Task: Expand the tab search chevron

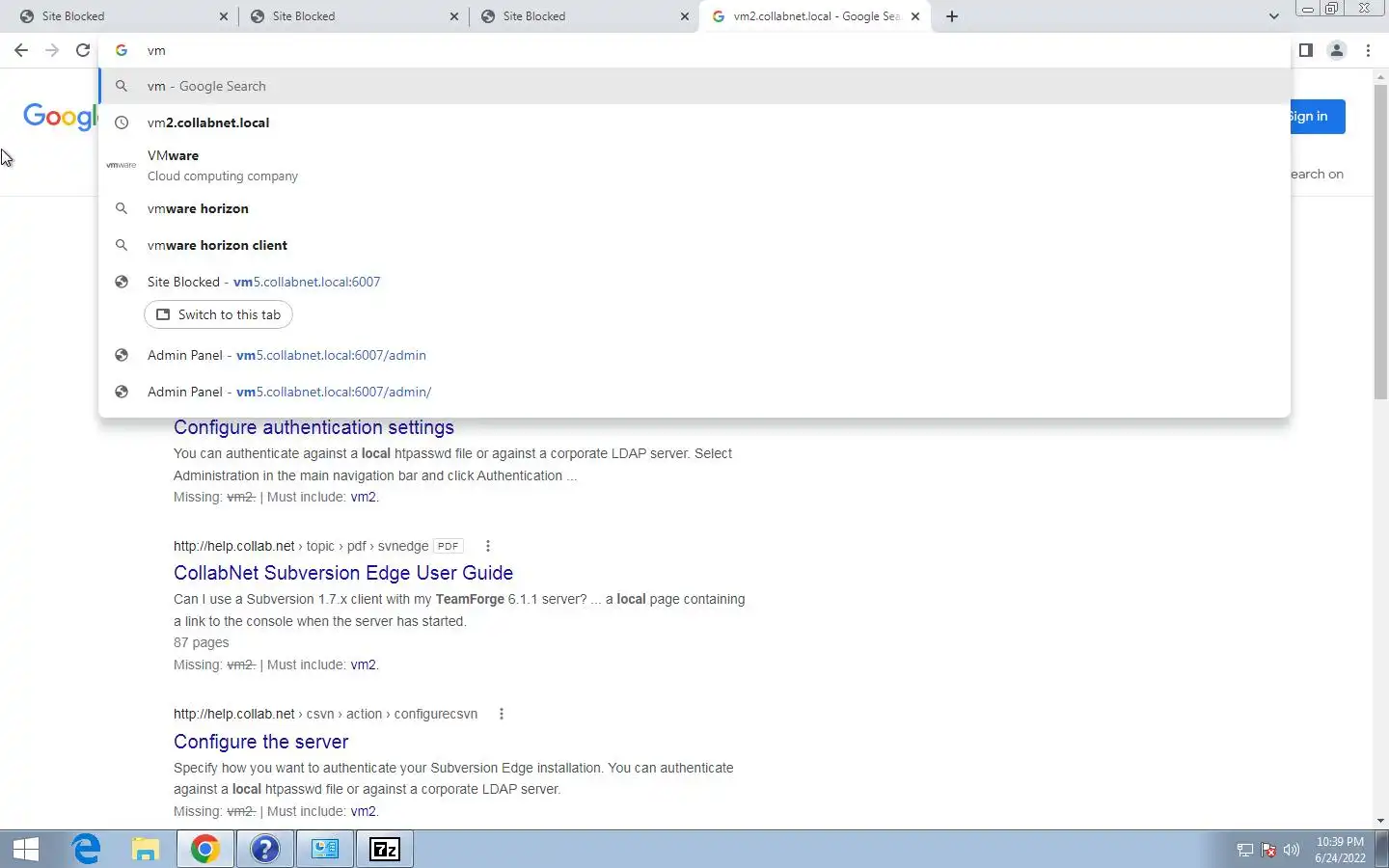Action: [1273, 16]
